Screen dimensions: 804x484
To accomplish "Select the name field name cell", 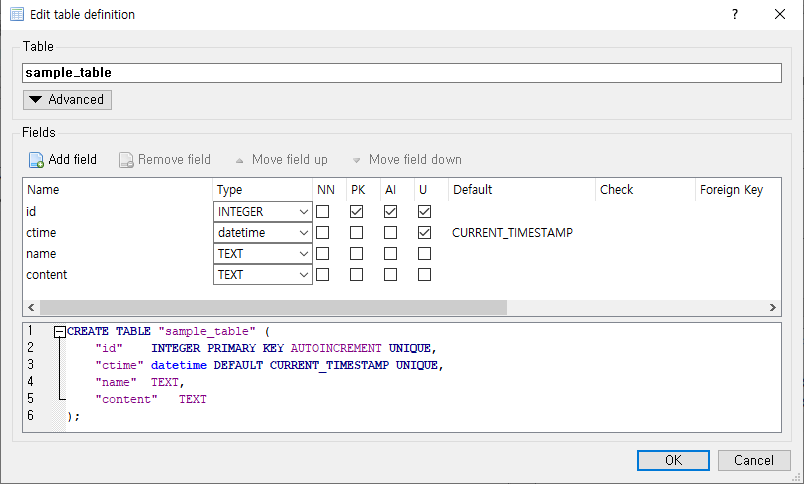I will click(x=117, y=253).
